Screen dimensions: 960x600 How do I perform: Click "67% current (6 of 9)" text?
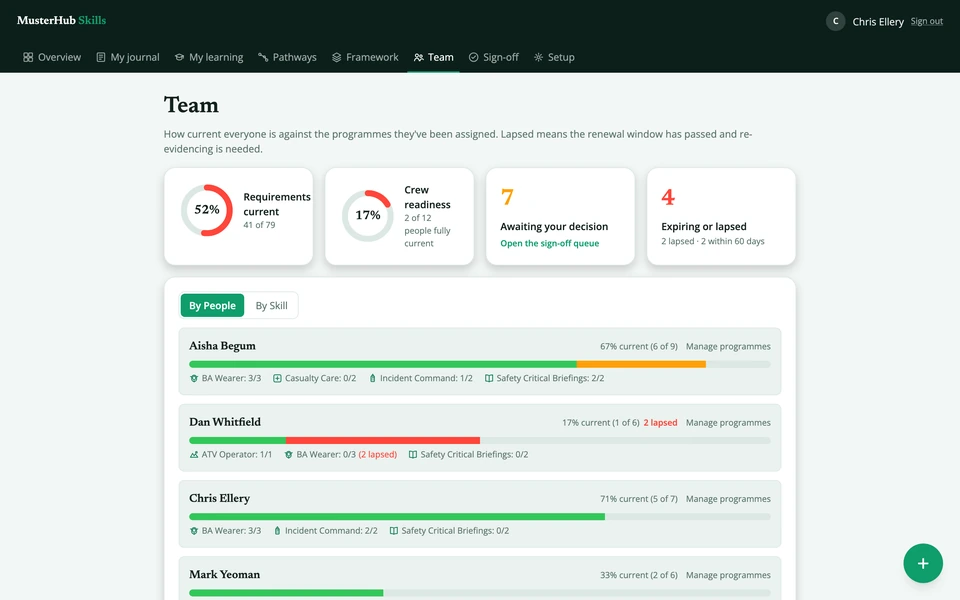coord(639,347)
